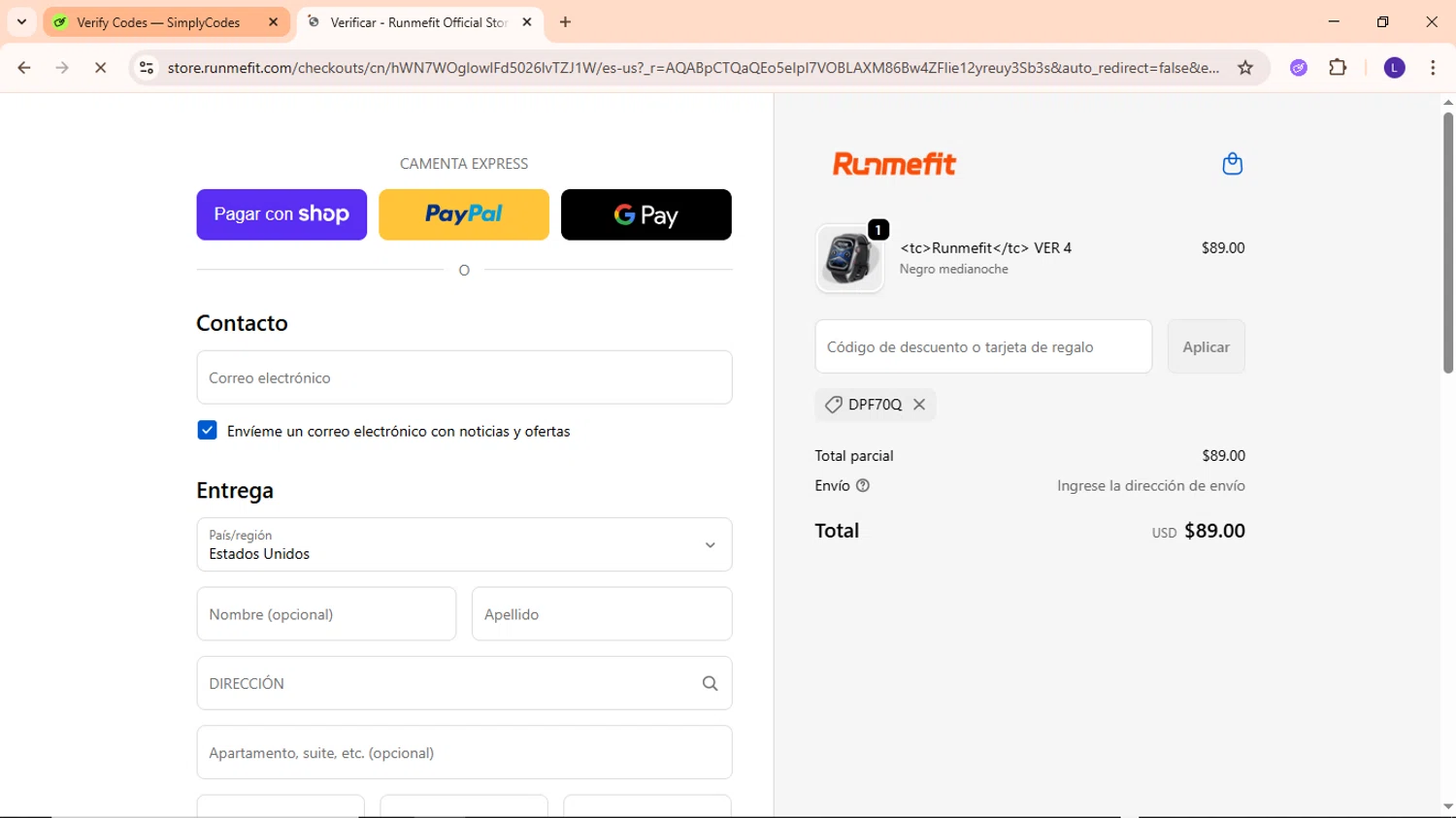
Task: Click the Total parcial label
Action: tap(854, 455)
